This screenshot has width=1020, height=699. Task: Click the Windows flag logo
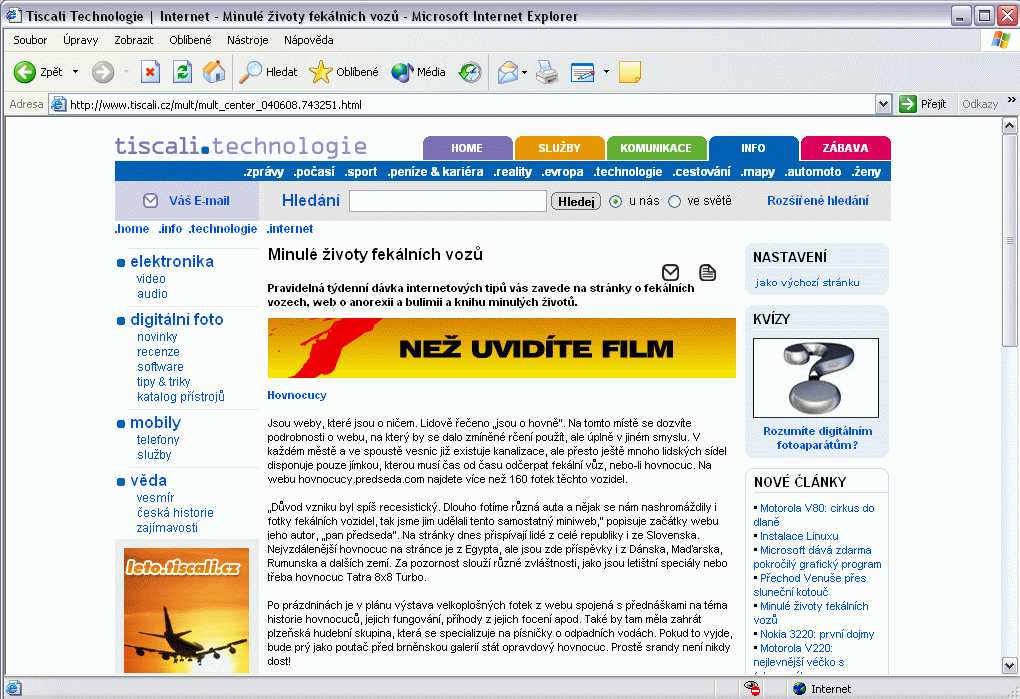pyautogui.click(x=1001, y=40)
